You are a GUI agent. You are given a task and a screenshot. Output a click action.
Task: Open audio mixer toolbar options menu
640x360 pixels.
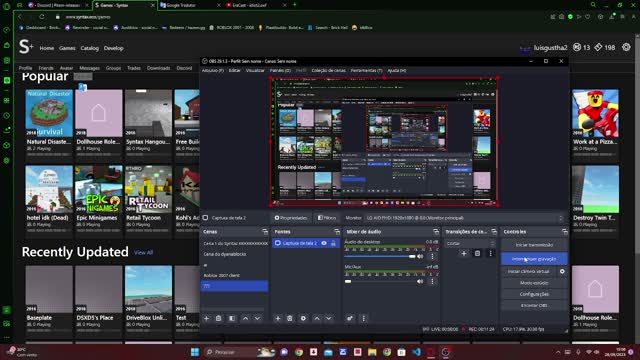point(363,318)
